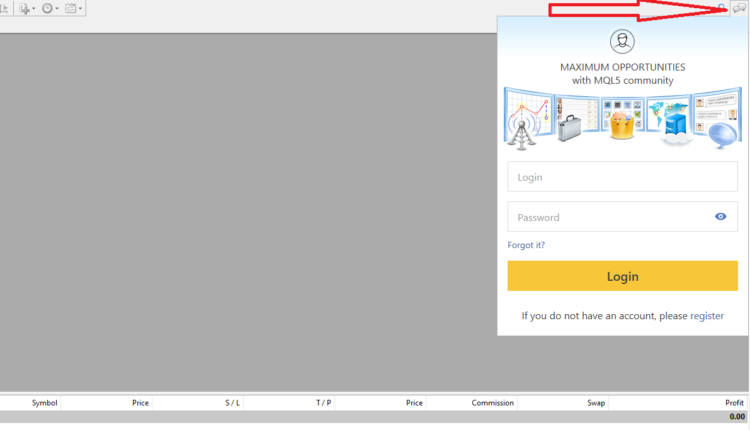This screenshot has width=750, height=430.
Task: Open the MQL5 chat bubbles icon
Action: tap(739, 8)
